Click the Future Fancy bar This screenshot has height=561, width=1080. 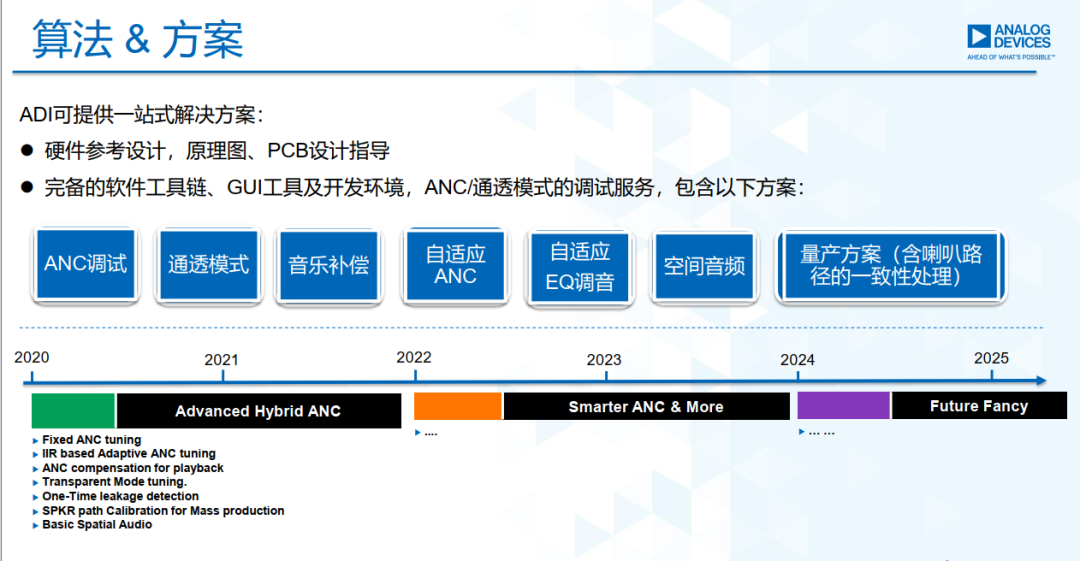click(x=979, y=405)
